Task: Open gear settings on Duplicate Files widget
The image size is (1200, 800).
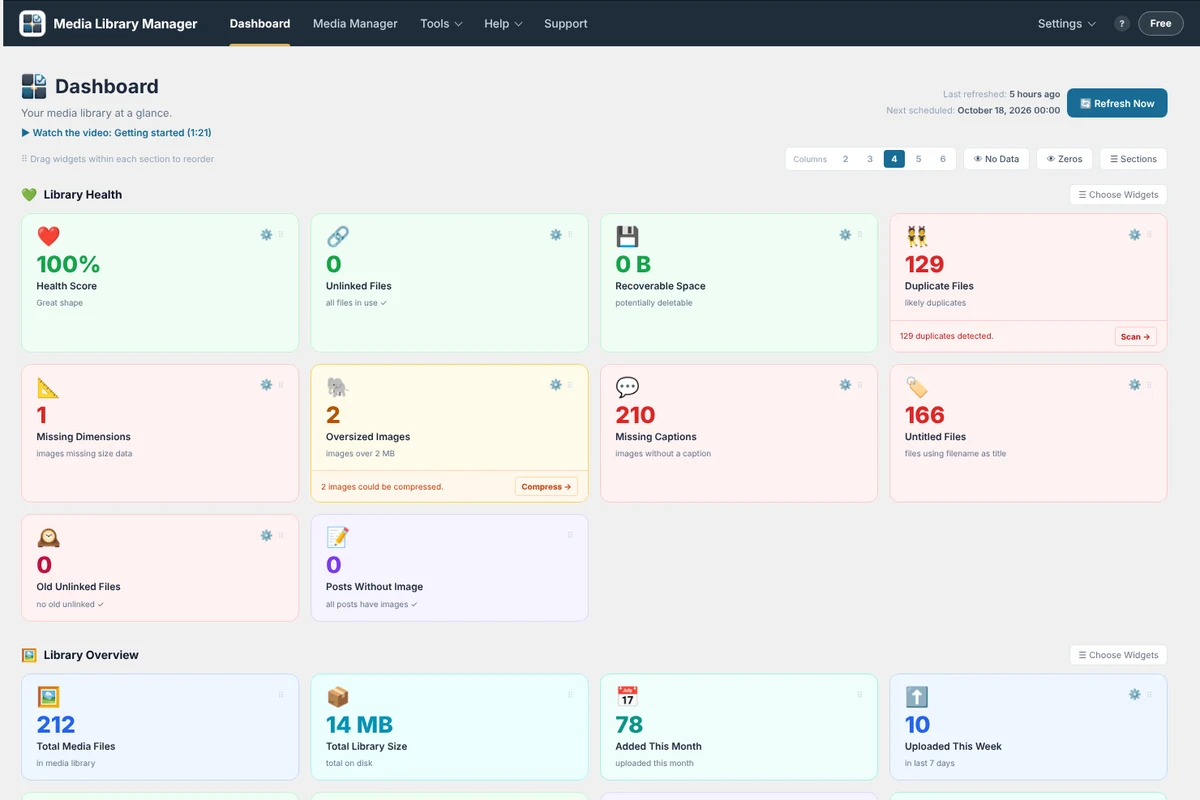Action: coord(1135,235)
